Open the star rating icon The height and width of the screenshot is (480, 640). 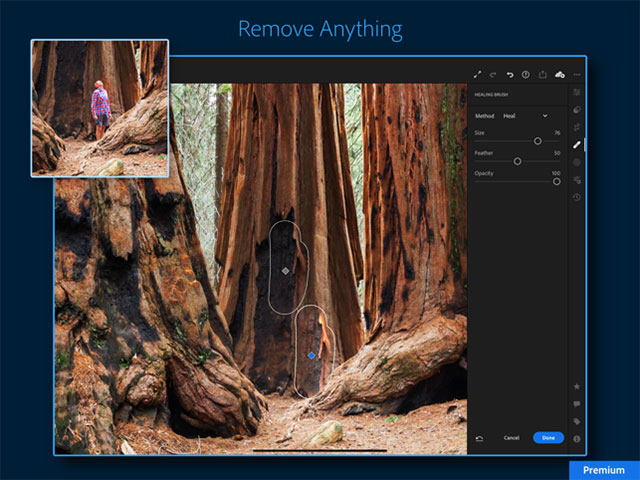[577, 386]
